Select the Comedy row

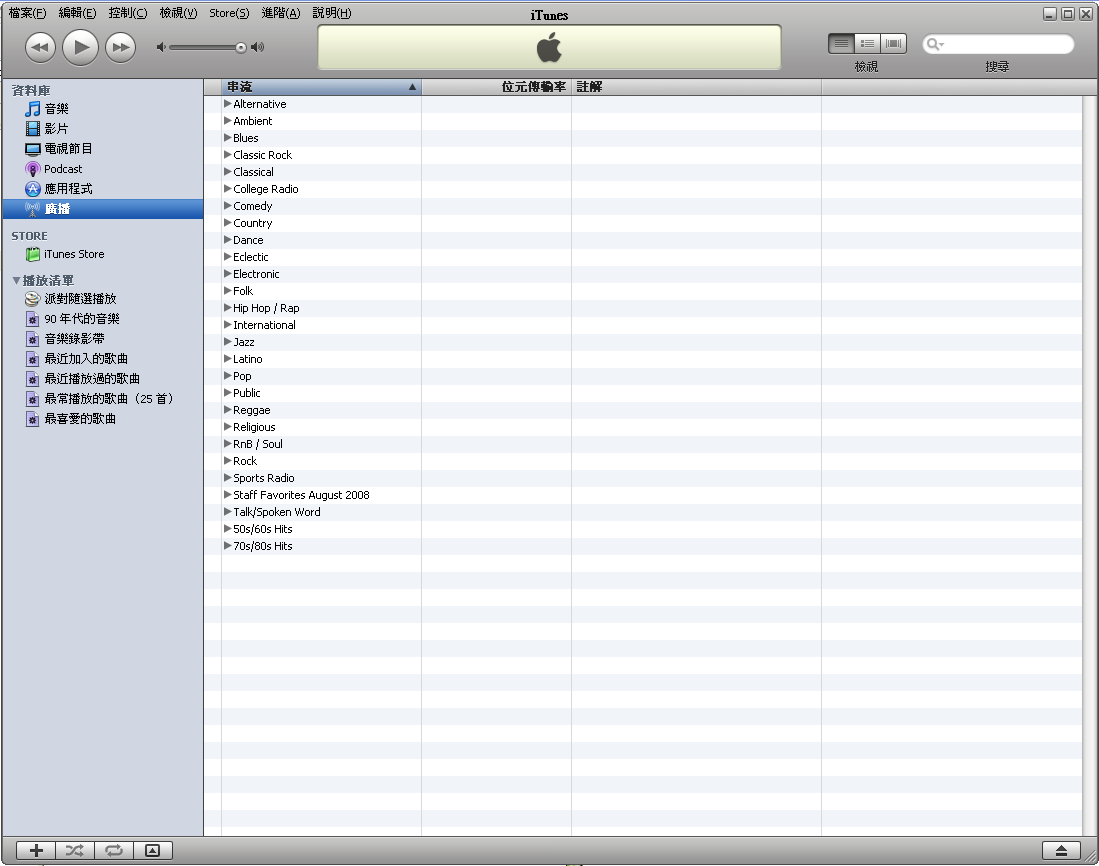pos(643,206)
